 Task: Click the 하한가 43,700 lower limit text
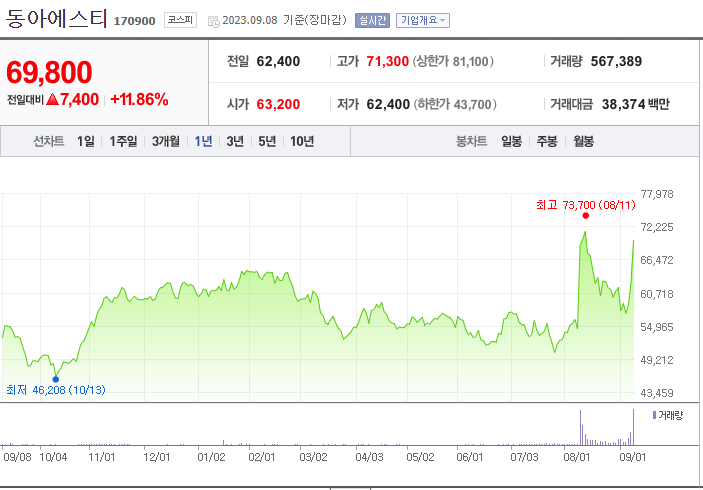tap(455, 104)
